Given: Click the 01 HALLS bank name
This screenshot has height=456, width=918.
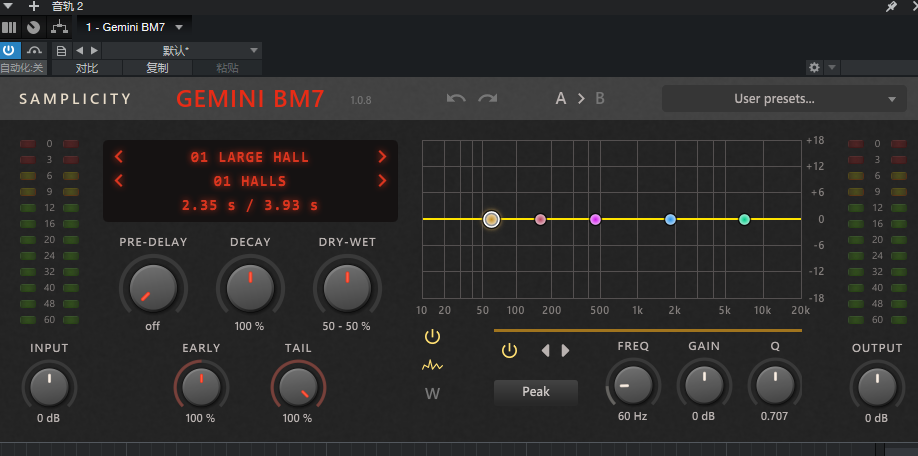Looking at the screenshot, I should [x=250, y=181].
